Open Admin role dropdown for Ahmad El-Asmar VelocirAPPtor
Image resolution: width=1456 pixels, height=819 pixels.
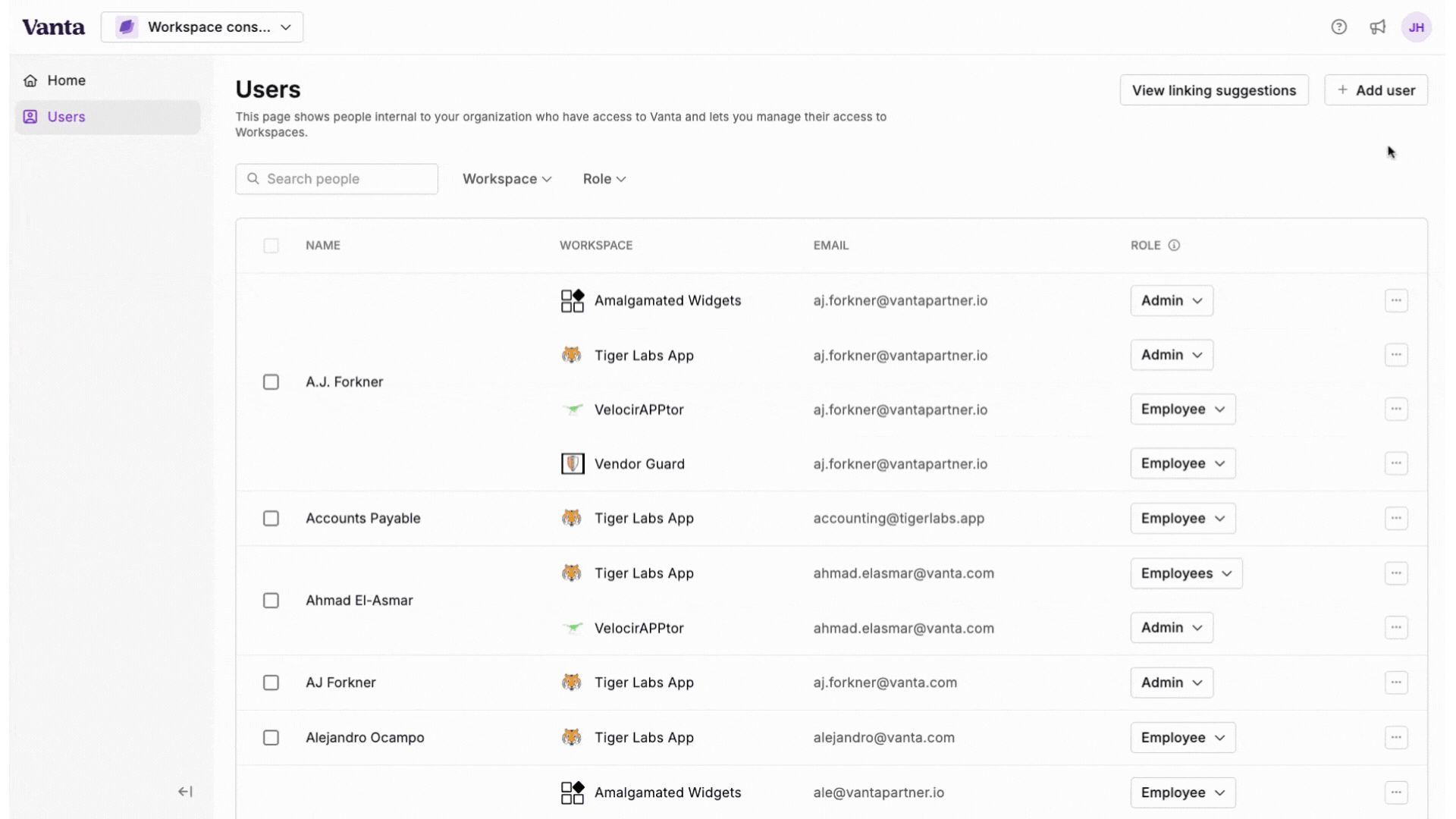(1172, 628)
